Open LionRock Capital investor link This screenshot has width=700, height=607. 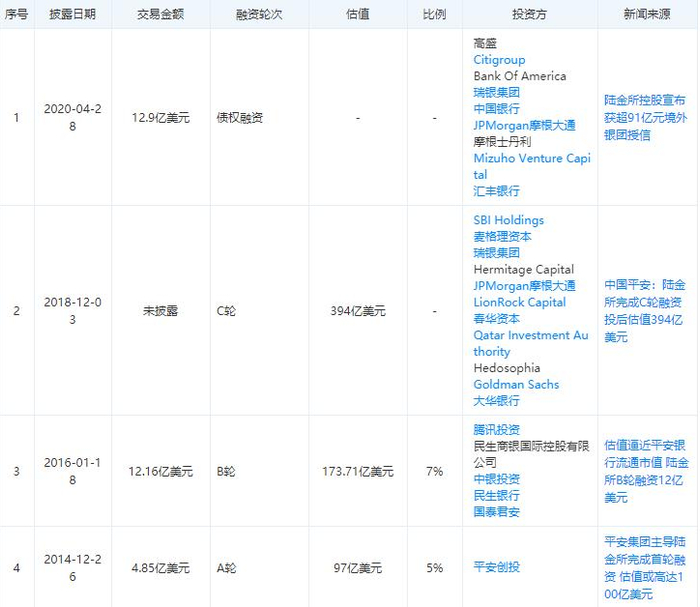pyautogui.click(x=520, y=302)
